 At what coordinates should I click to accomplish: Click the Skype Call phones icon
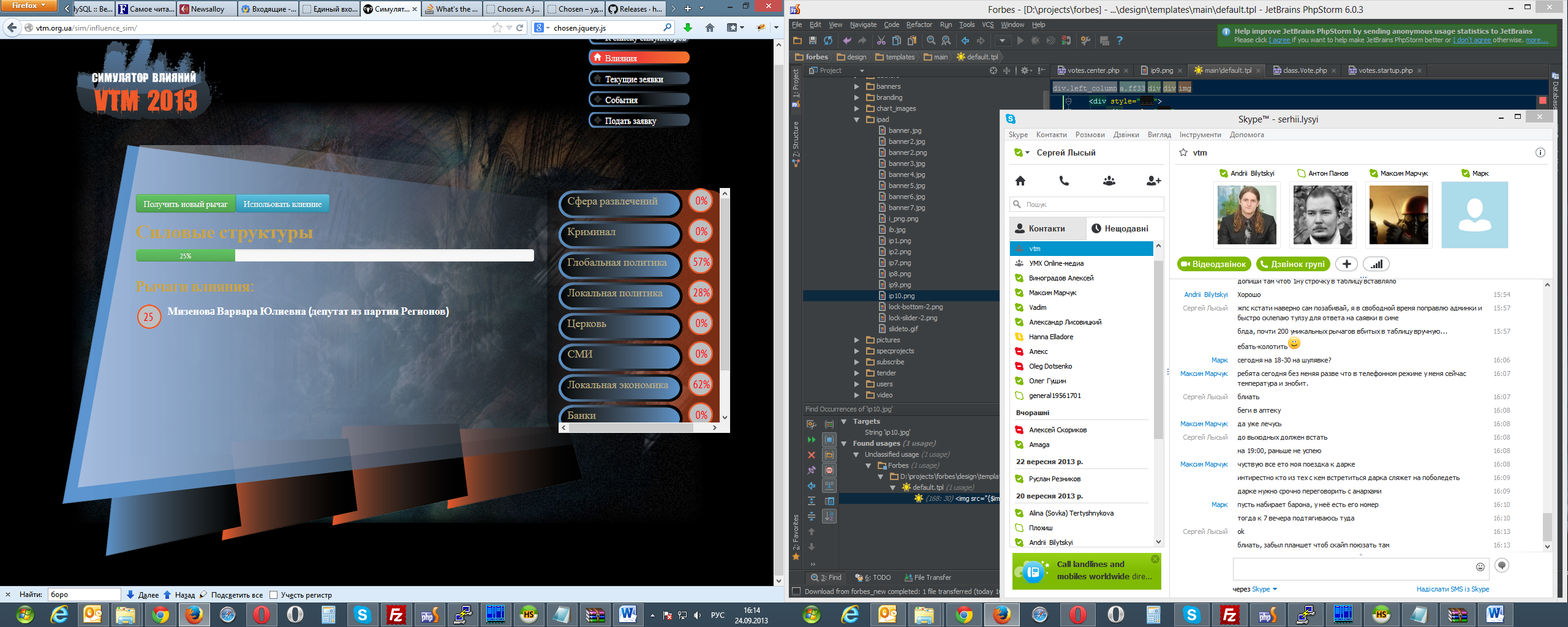(x=1064, y=181)
